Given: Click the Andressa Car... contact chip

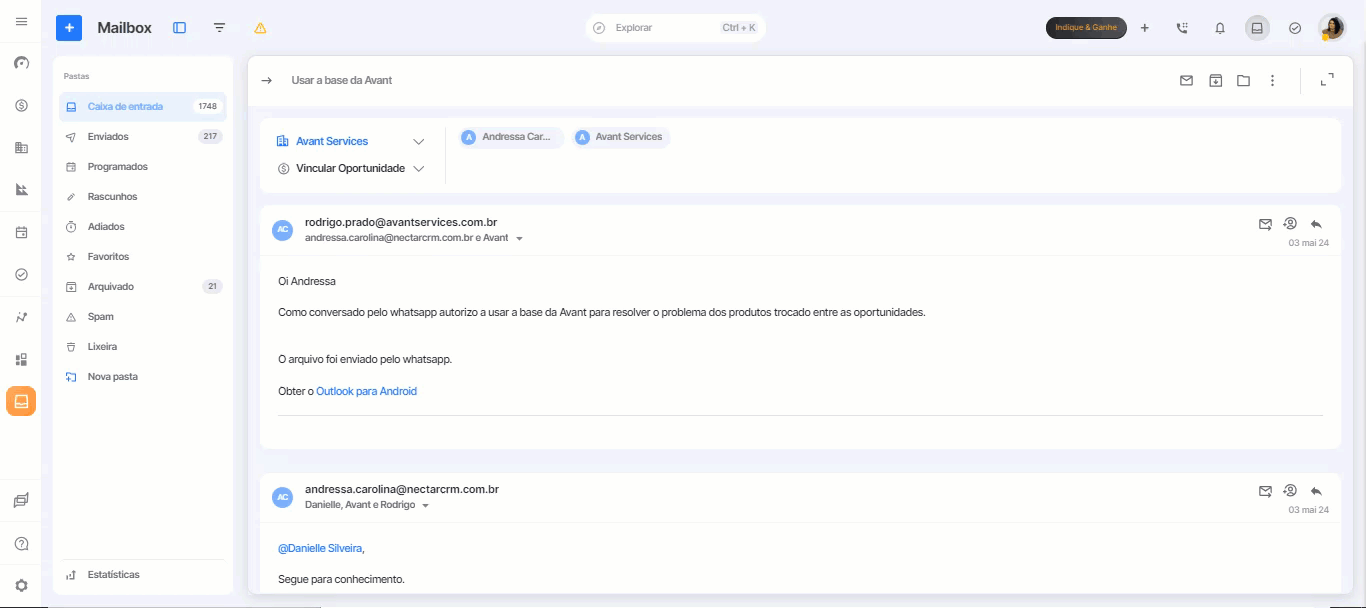Looking at the screenshot, I should point(511,137).
